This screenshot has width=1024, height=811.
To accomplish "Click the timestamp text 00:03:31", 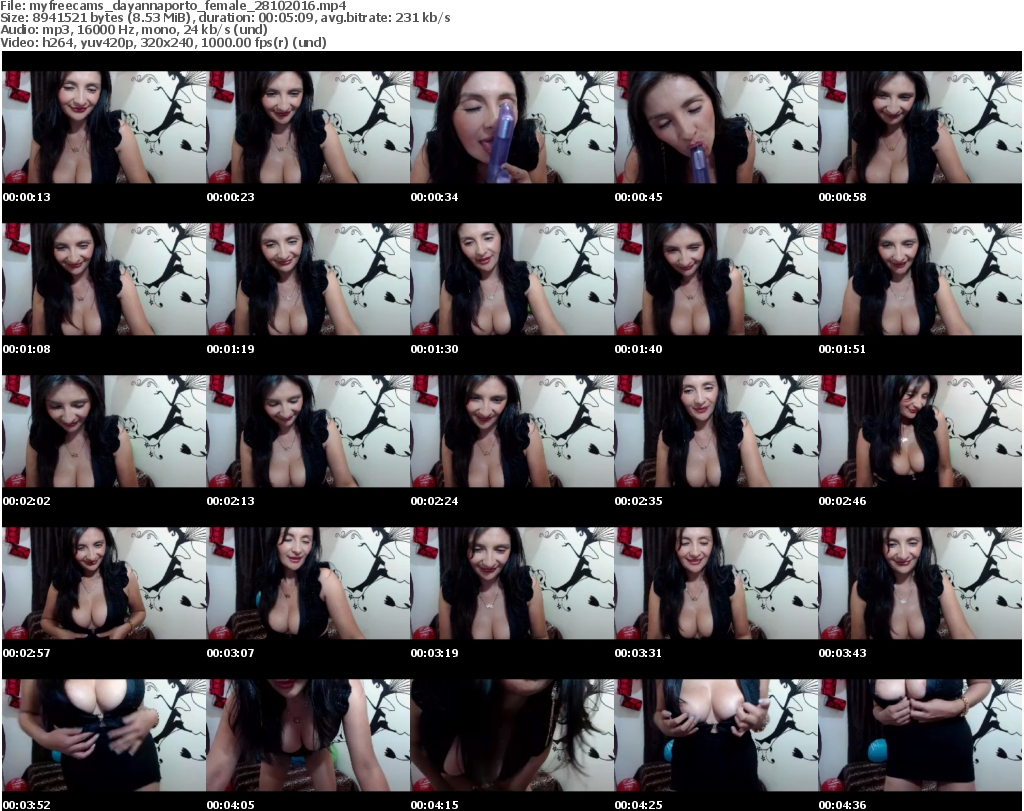I will click(x=639, y=653).
